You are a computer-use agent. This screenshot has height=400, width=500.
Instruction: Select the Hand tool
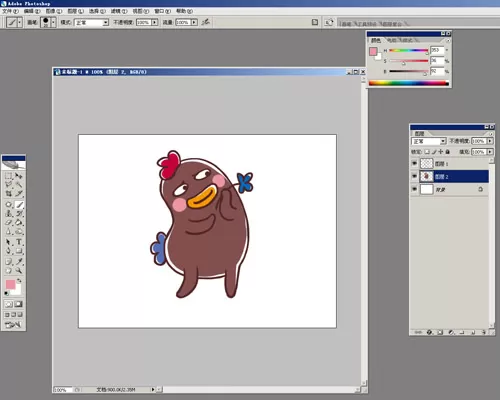(x=9, y=271)
